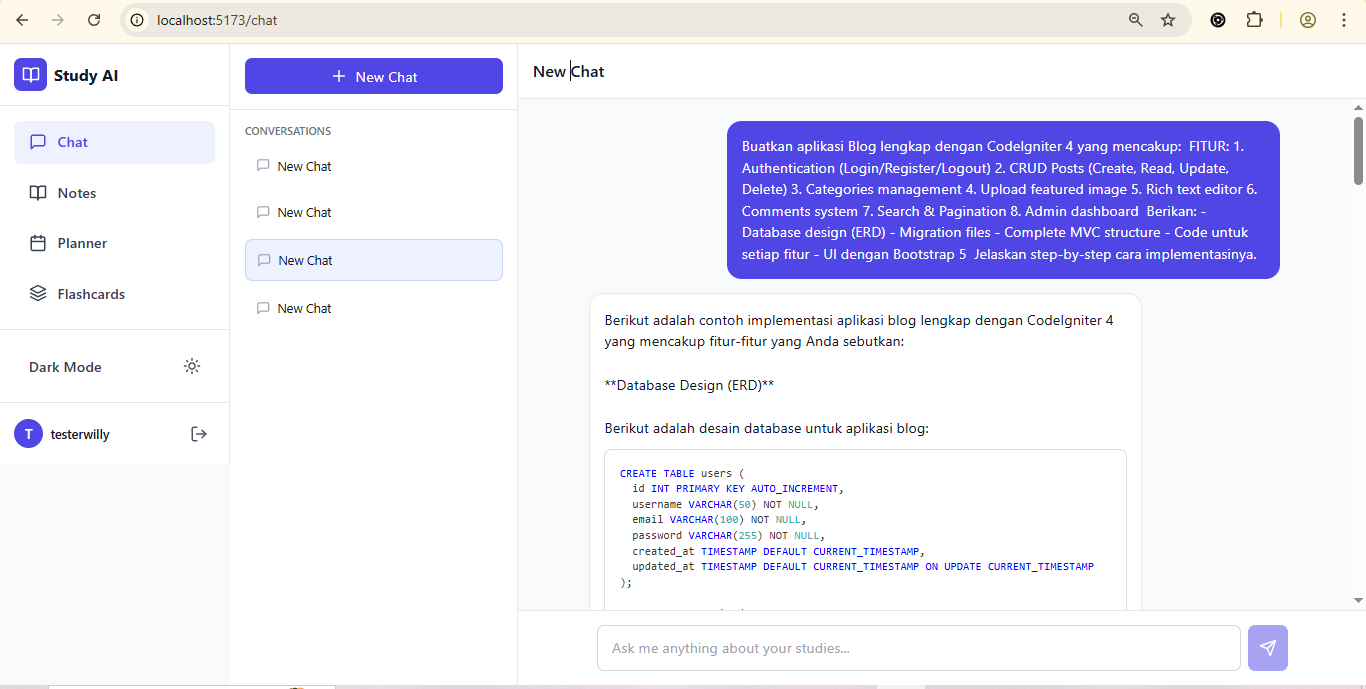
Task: Log out using the arrow-exit icon
Action: 199,433
